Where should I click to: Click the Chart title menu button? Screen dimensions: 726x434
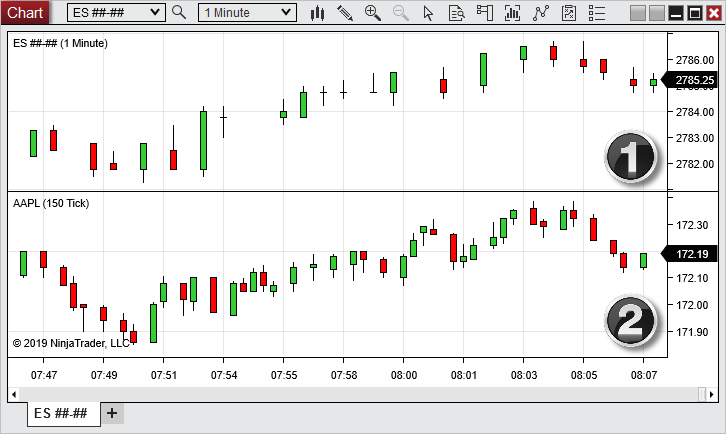[x=25, y=13]
